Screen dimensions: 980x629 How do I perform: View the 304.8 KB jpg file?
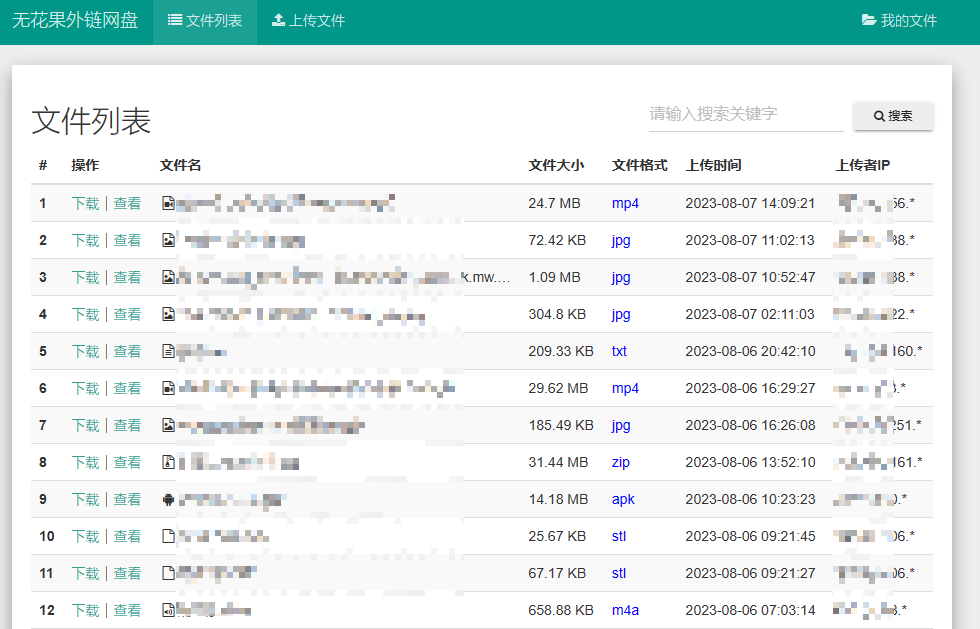[x=128, y=314]
